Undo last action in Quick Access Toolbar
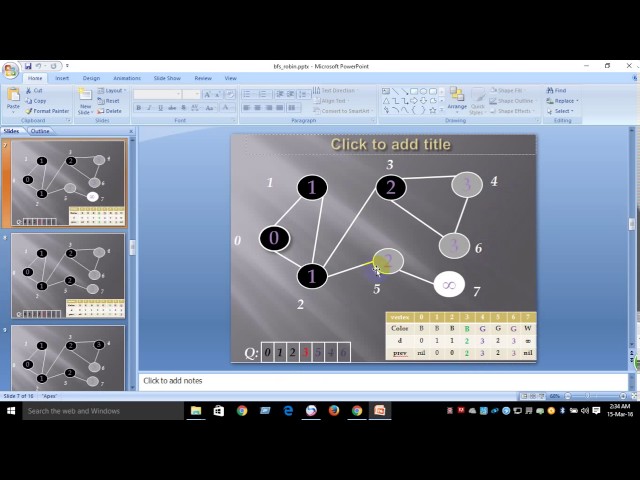 (x=38, y=66)
